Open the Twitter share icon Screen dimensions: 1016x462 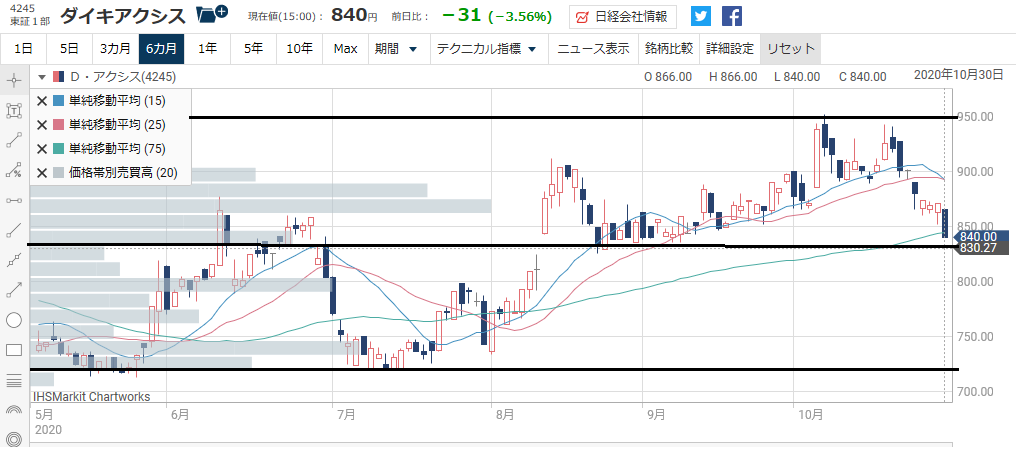[x=700, y=16]
